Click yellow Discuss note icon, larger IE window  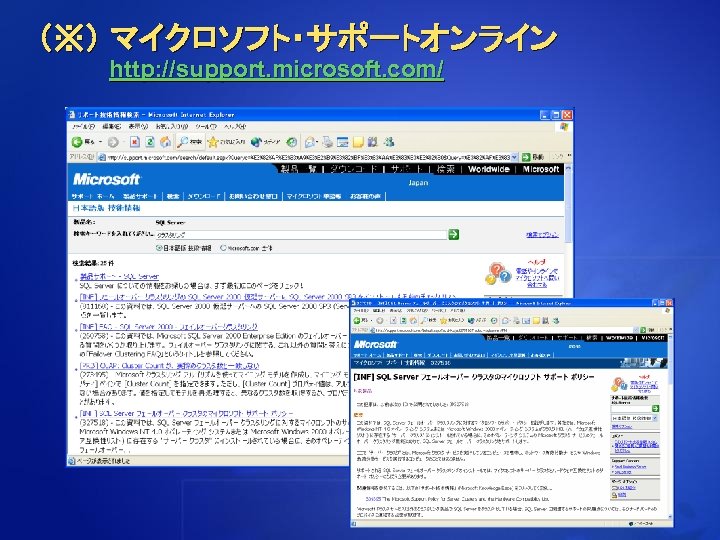click(358, 142)
